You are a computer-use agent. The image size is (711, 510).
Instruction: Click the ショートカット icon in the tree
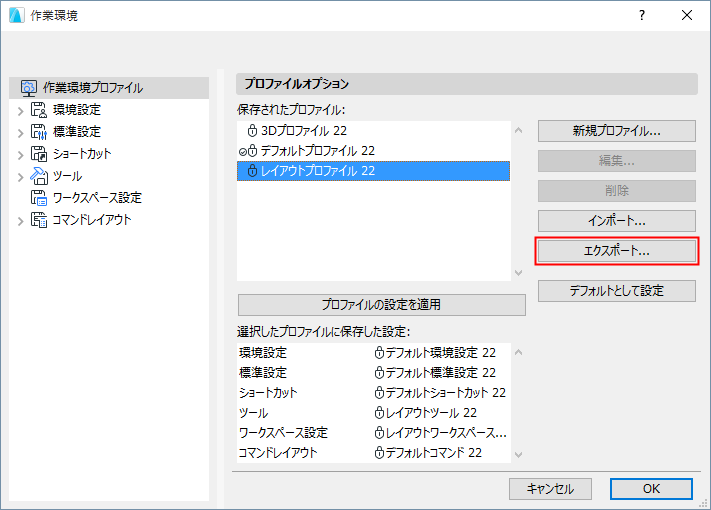tap(39, 154)
